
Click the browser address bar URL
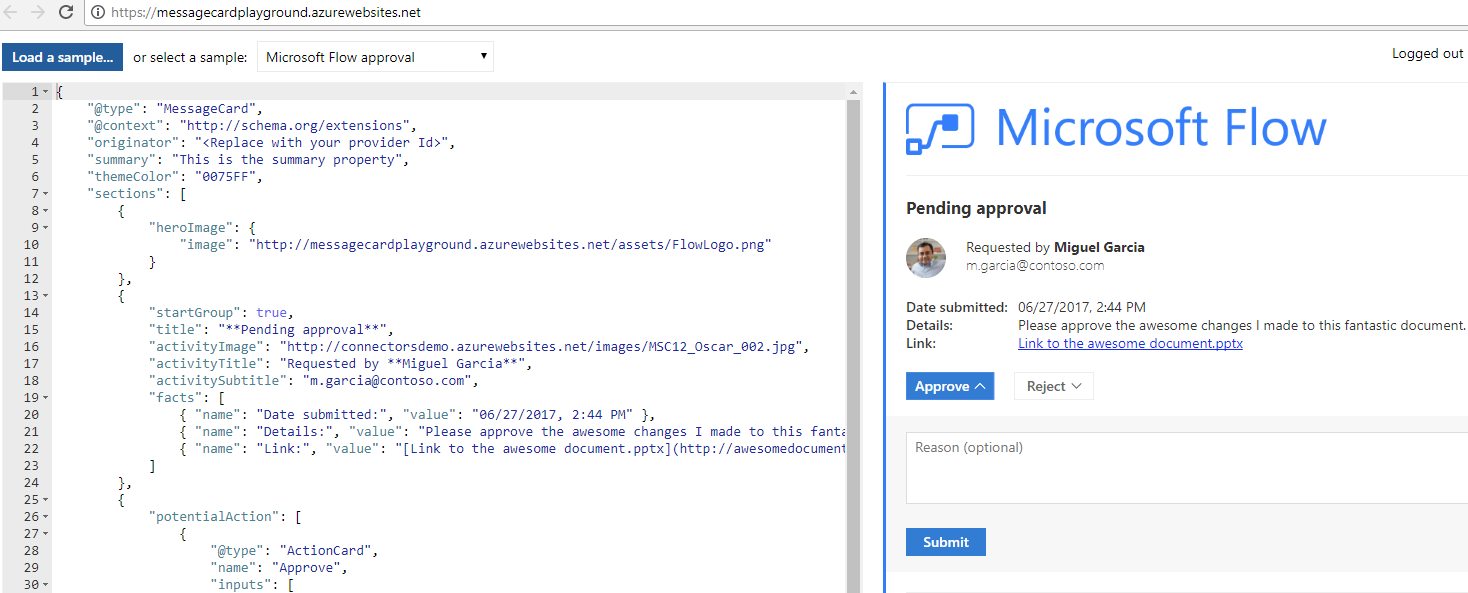tap(265, 13)
